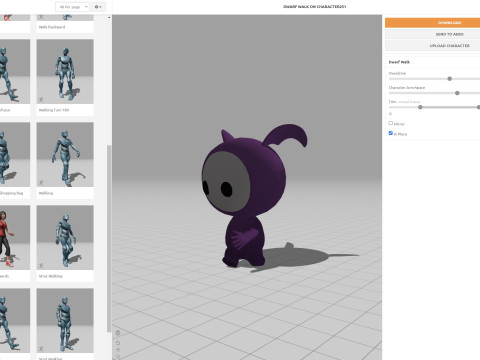
Task: Select the animation with the red-shirt woman
Action: [x=15, y=237]
